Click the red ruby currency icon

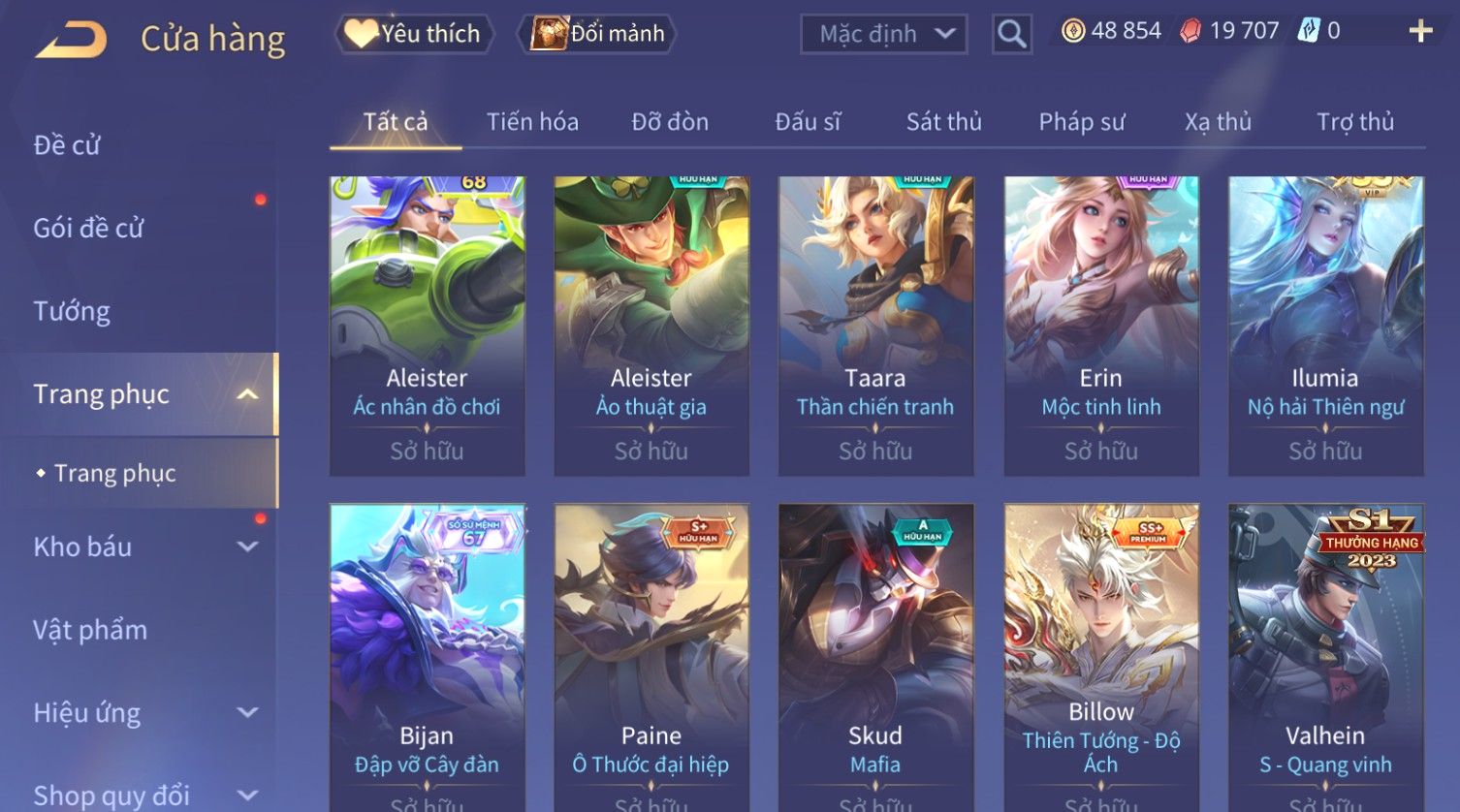point(1190,31)
